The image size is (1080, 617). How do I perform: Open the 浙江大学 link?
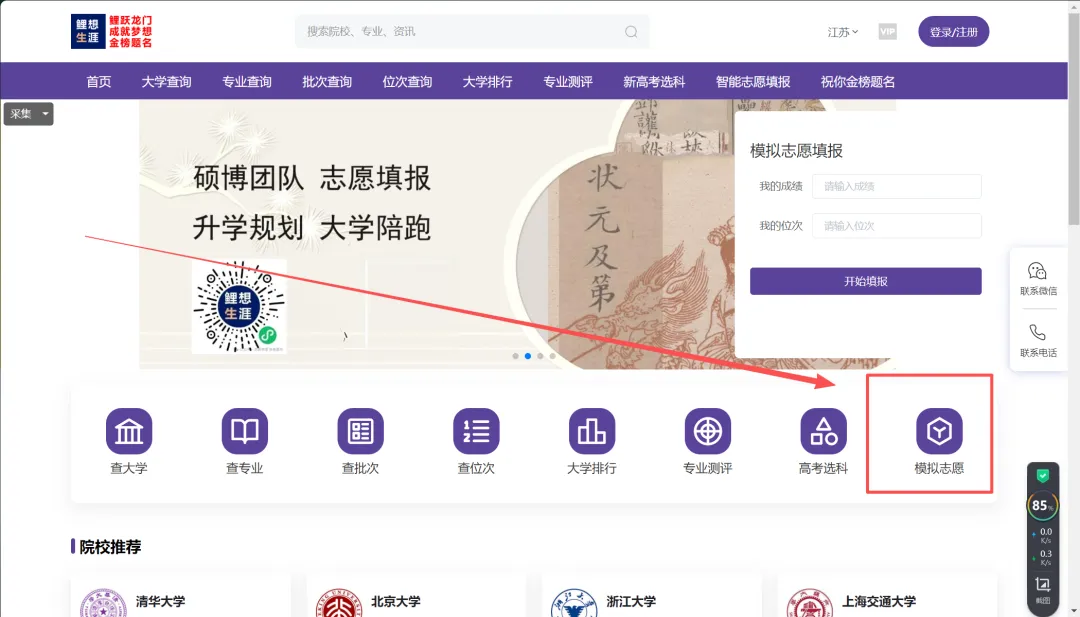[x=632, y=601]
